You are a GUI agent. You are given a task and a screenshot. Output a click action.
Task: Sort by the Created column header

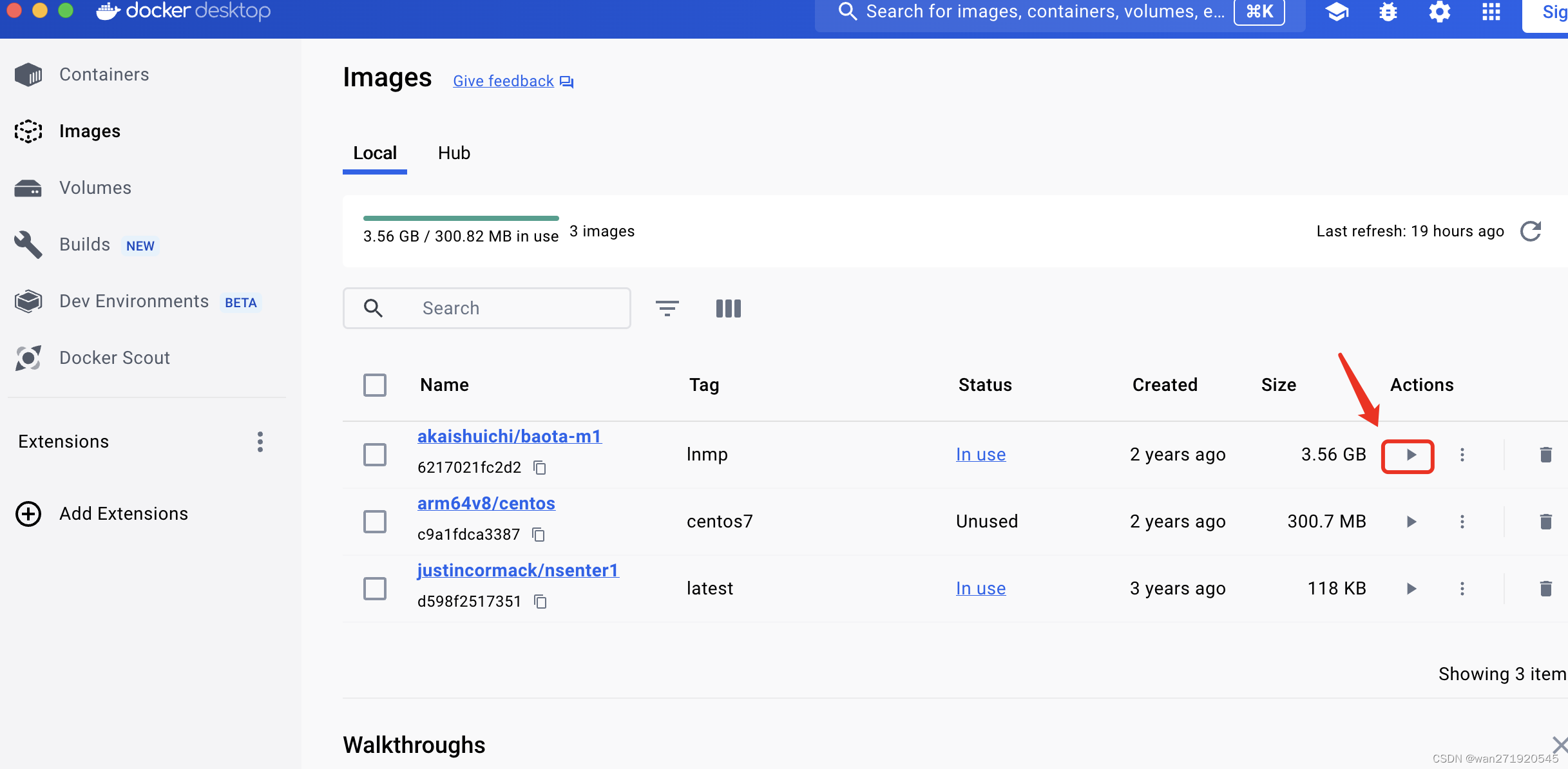(x=1165, y=385)
